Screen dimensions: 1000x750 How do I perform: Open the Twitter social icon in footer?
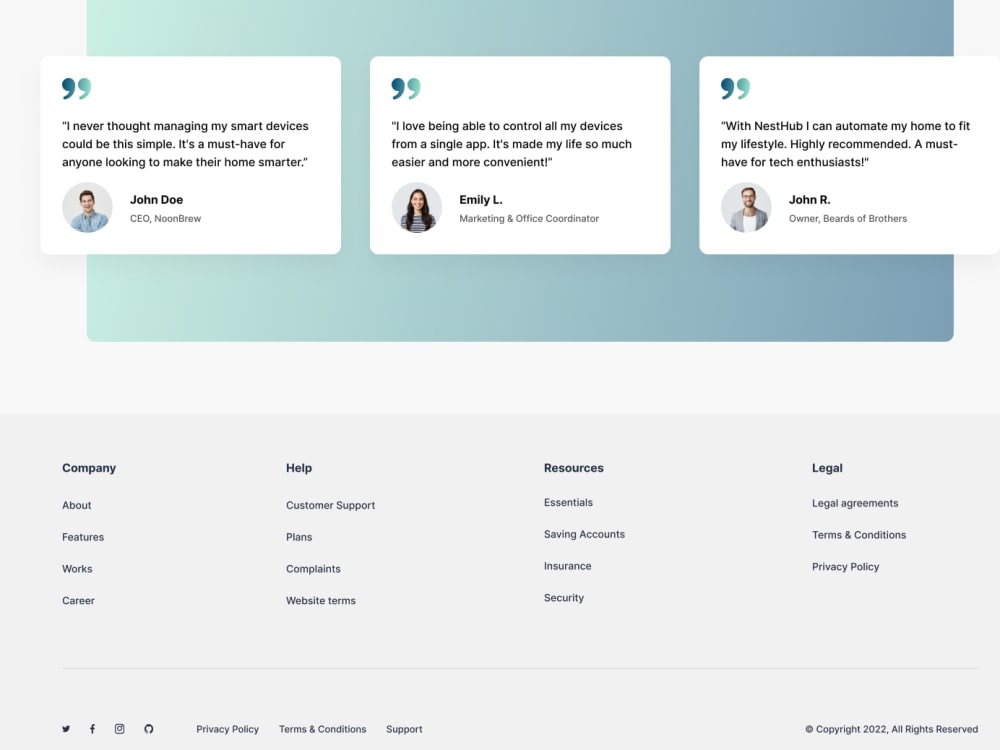pyautogui.click(x=66, y=729)
